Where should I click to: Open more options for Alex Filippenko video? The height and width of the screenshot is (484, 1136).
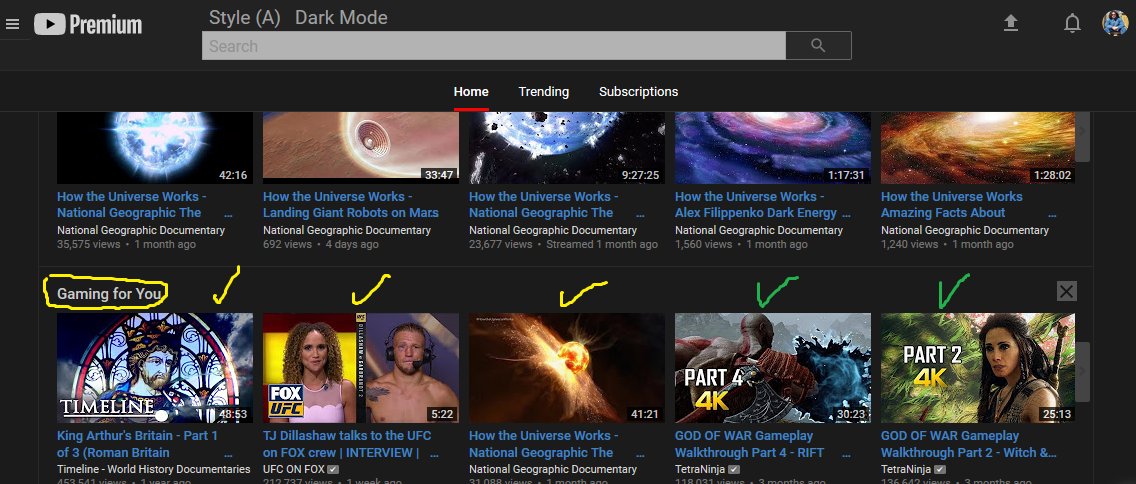tap(847, 214)
